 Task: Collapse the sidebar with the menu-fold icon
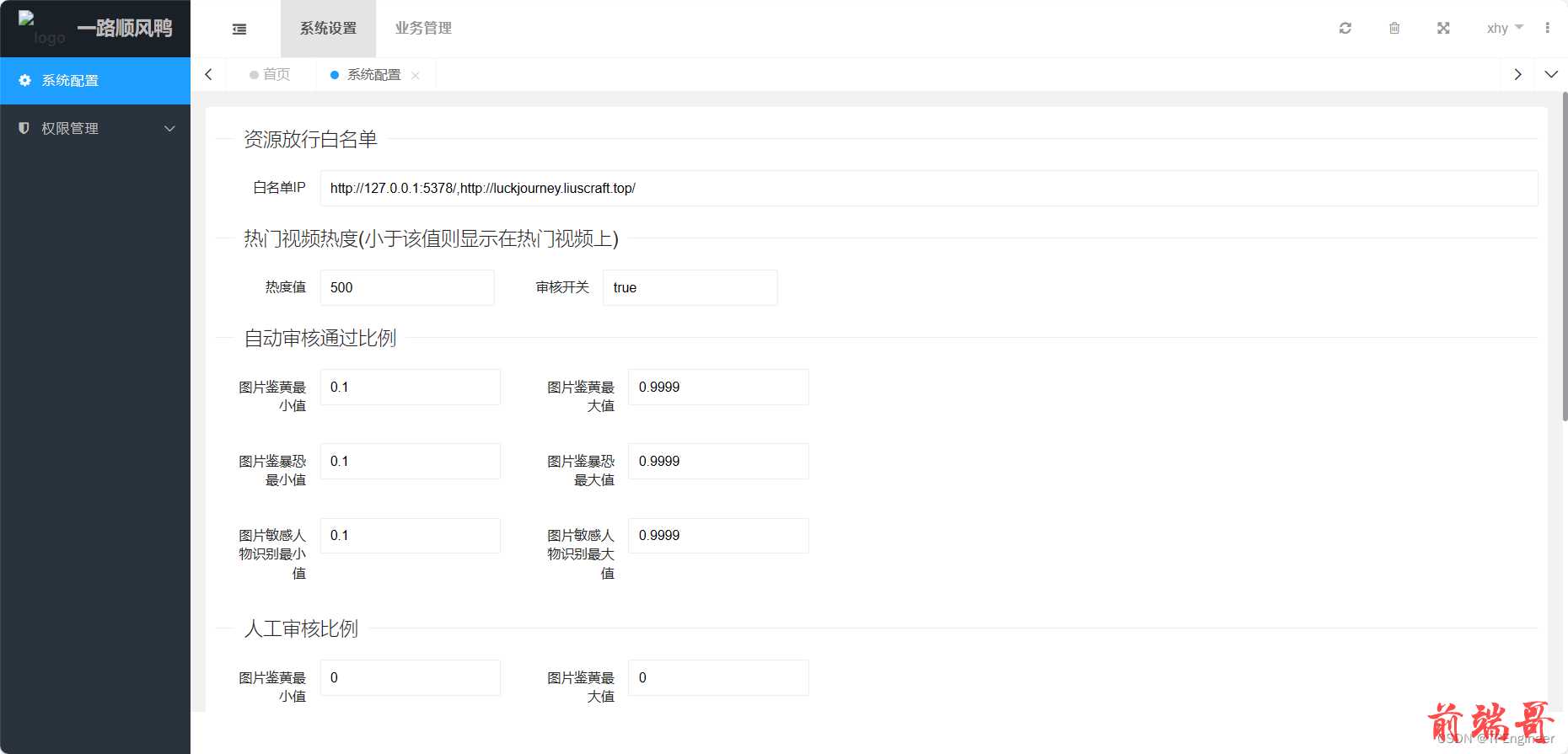pyautogui.click(x=239, y=29)
